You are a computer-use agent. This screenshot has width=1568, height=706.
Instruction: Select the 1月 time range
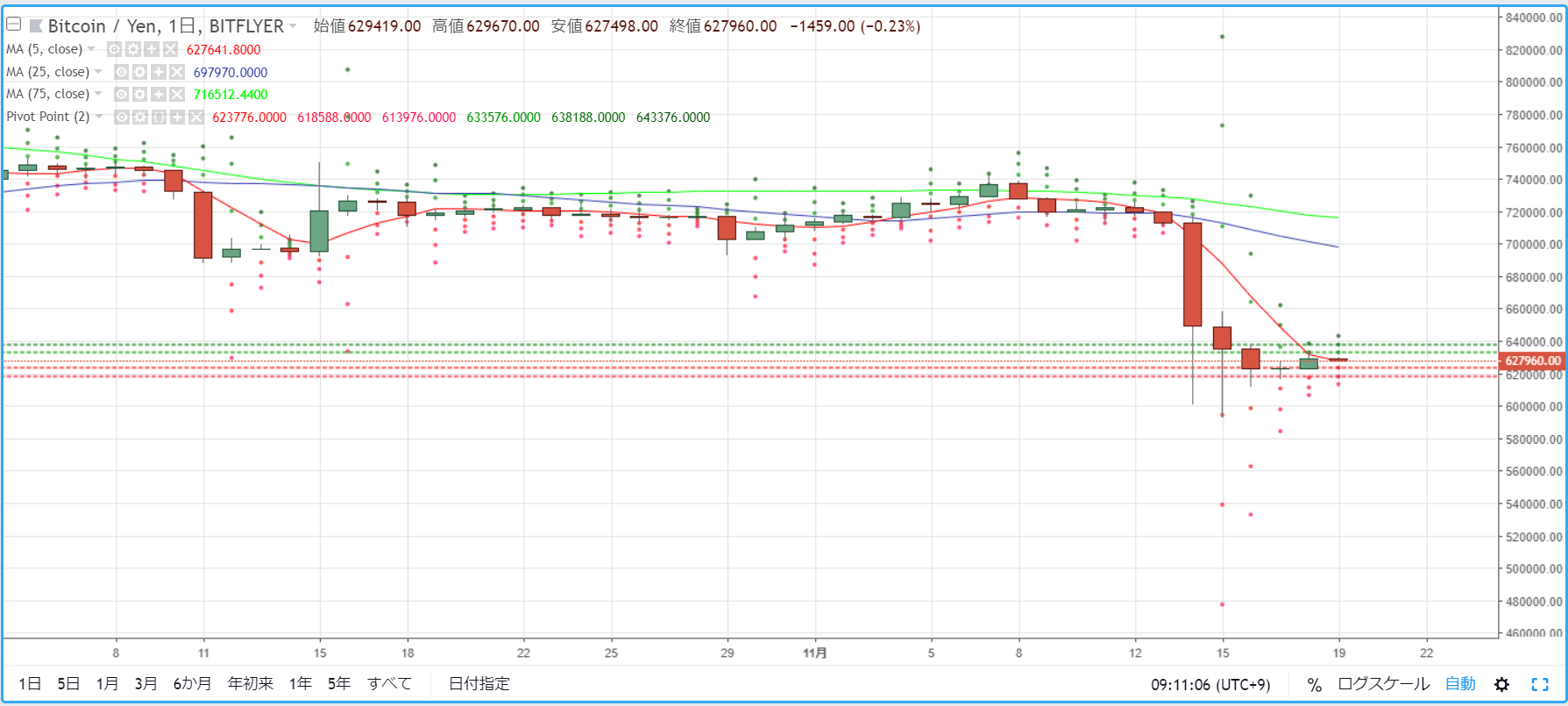(x=107, y=684)
